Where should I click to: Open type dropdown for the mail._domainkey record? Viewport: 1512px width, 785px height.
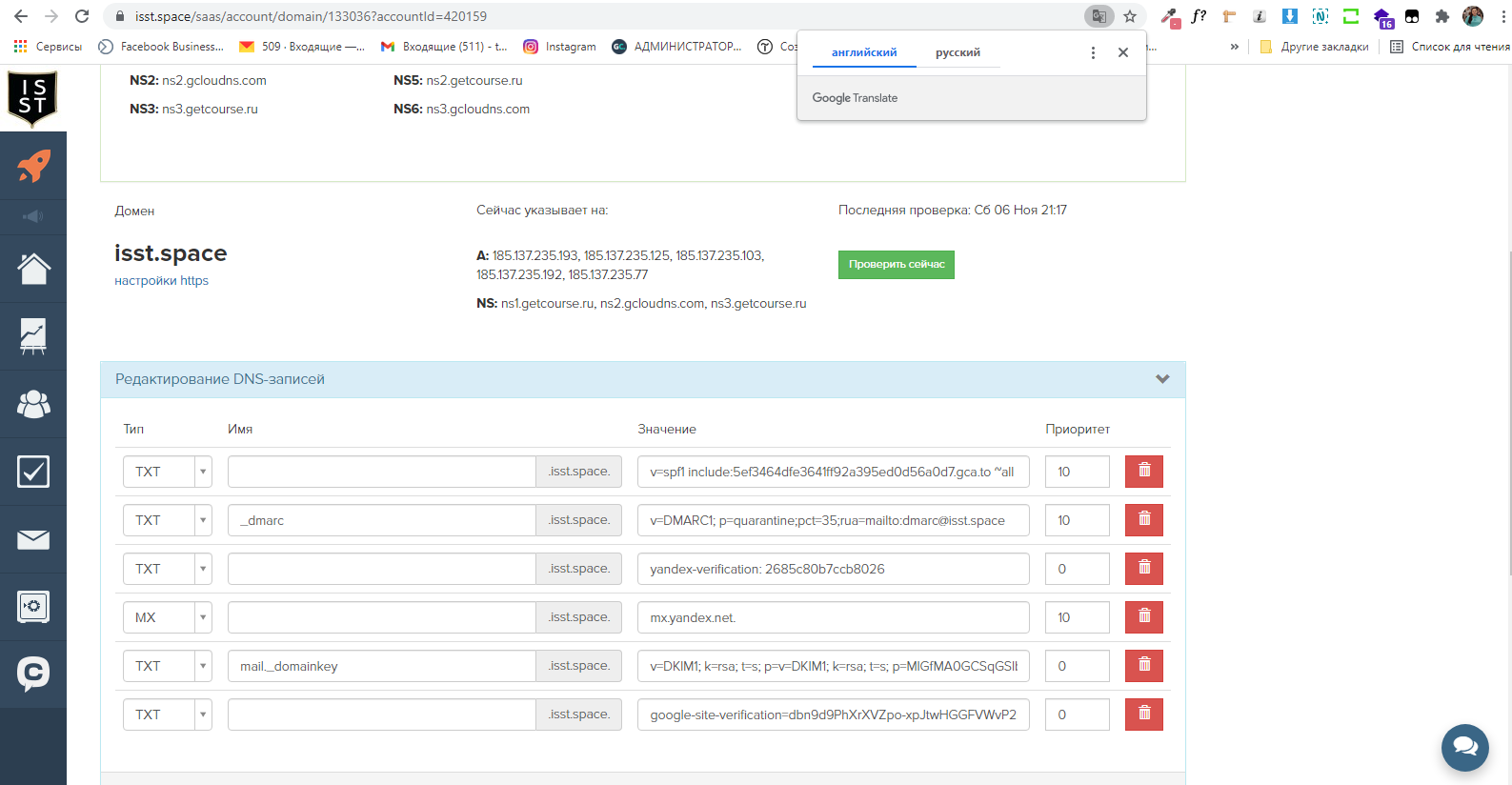pyautogui.click(x=167, y=666)
